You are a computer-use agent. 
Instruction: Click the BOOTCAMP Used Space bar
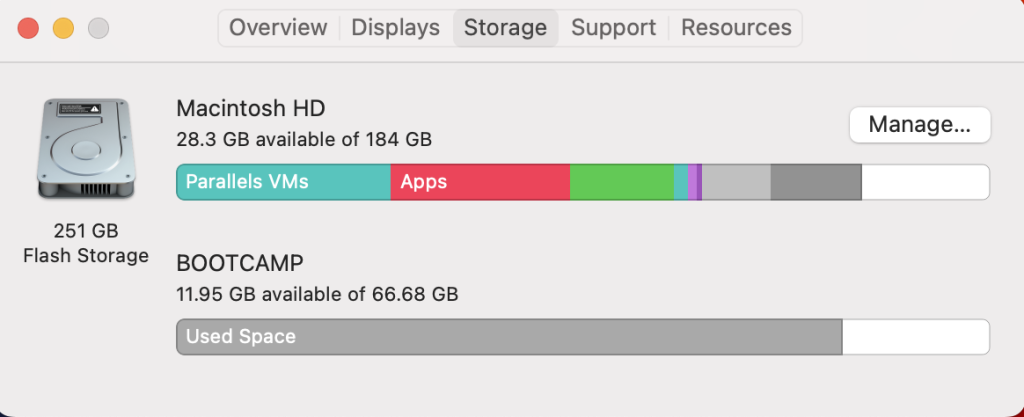click(x=509, y=337)
